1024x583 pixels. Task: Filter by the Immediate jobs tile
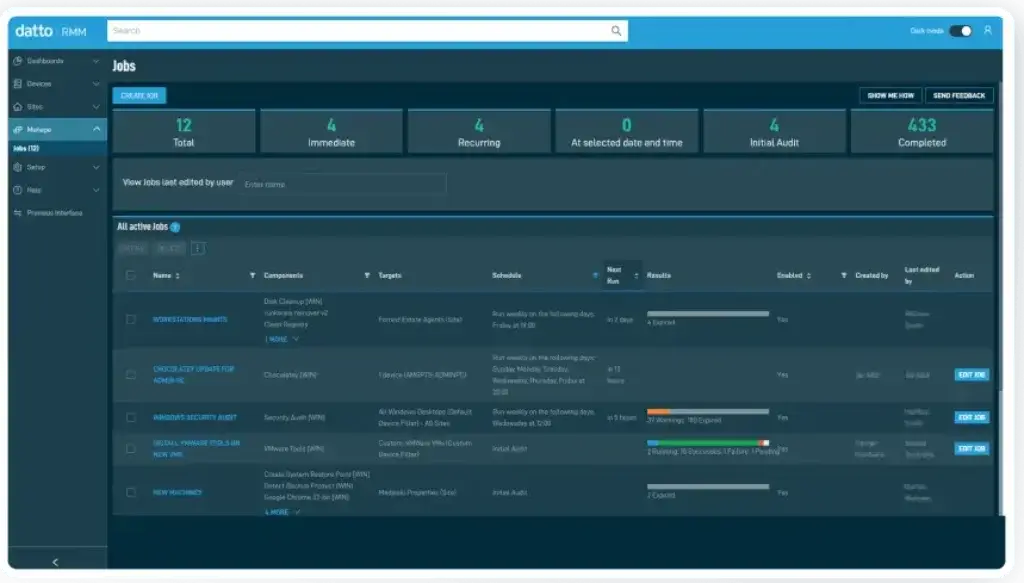tap(331, 131)
